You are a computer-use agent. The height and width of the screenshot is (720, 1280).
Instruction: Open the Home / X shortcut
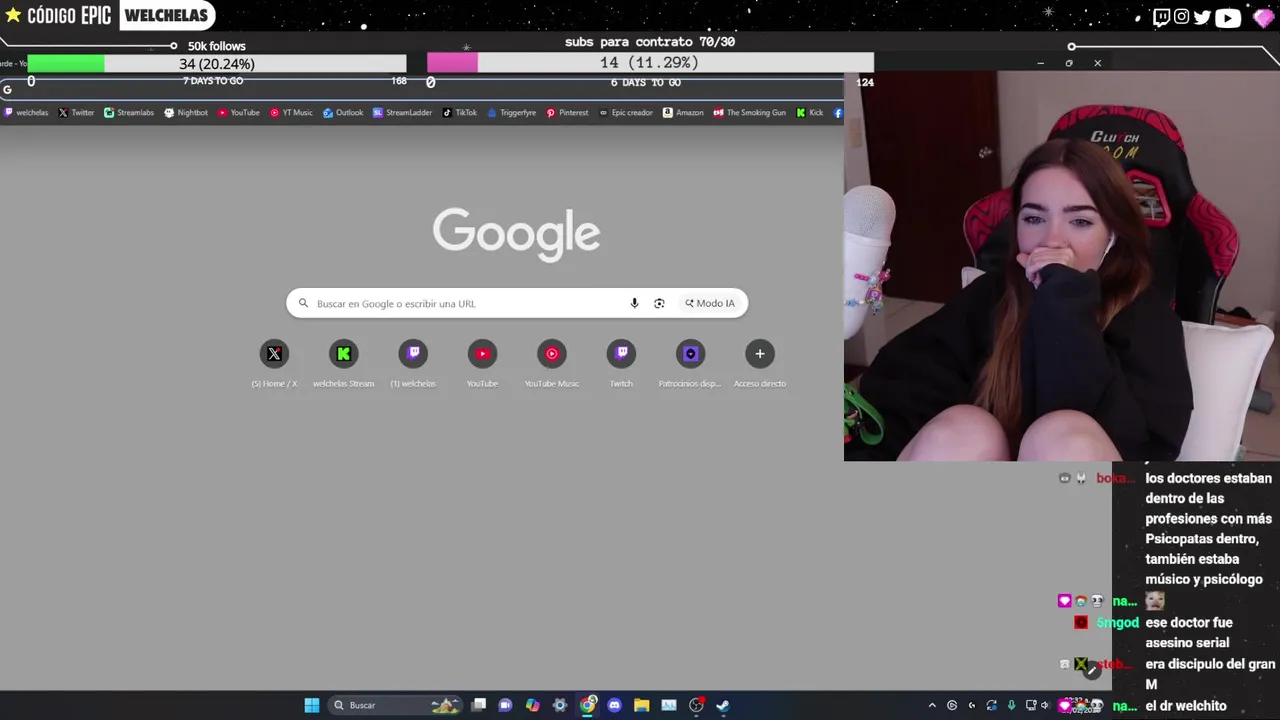(x=274, y=363)
